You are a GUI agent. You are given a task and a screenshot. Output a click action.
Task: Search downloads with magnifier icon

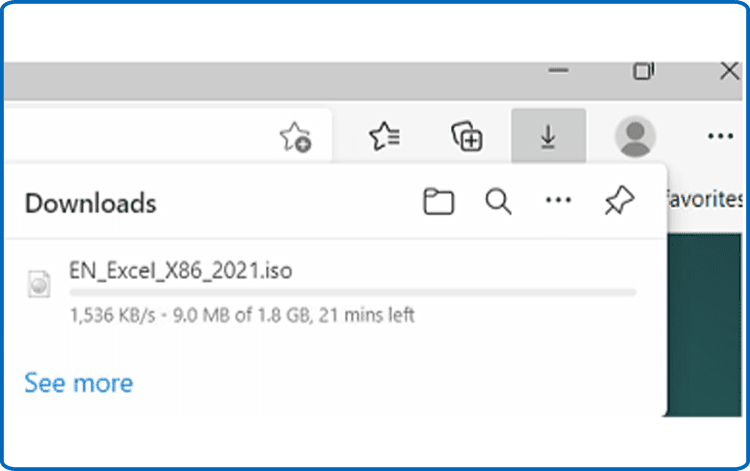pyautogui.click(x=498, y=203)
